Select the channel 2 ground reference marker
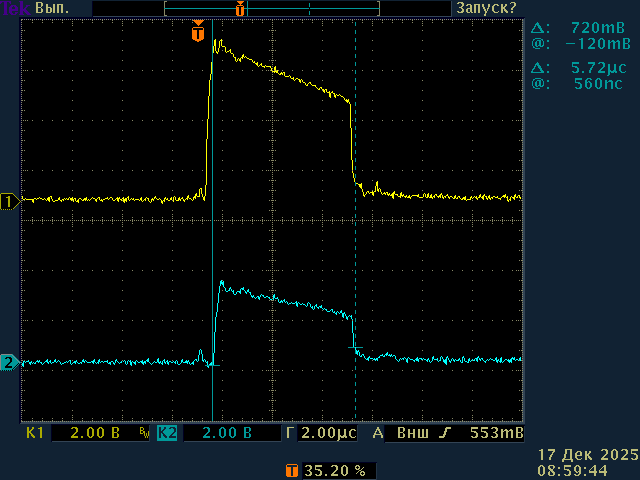The image size is (640, 480). click(10, 362)
